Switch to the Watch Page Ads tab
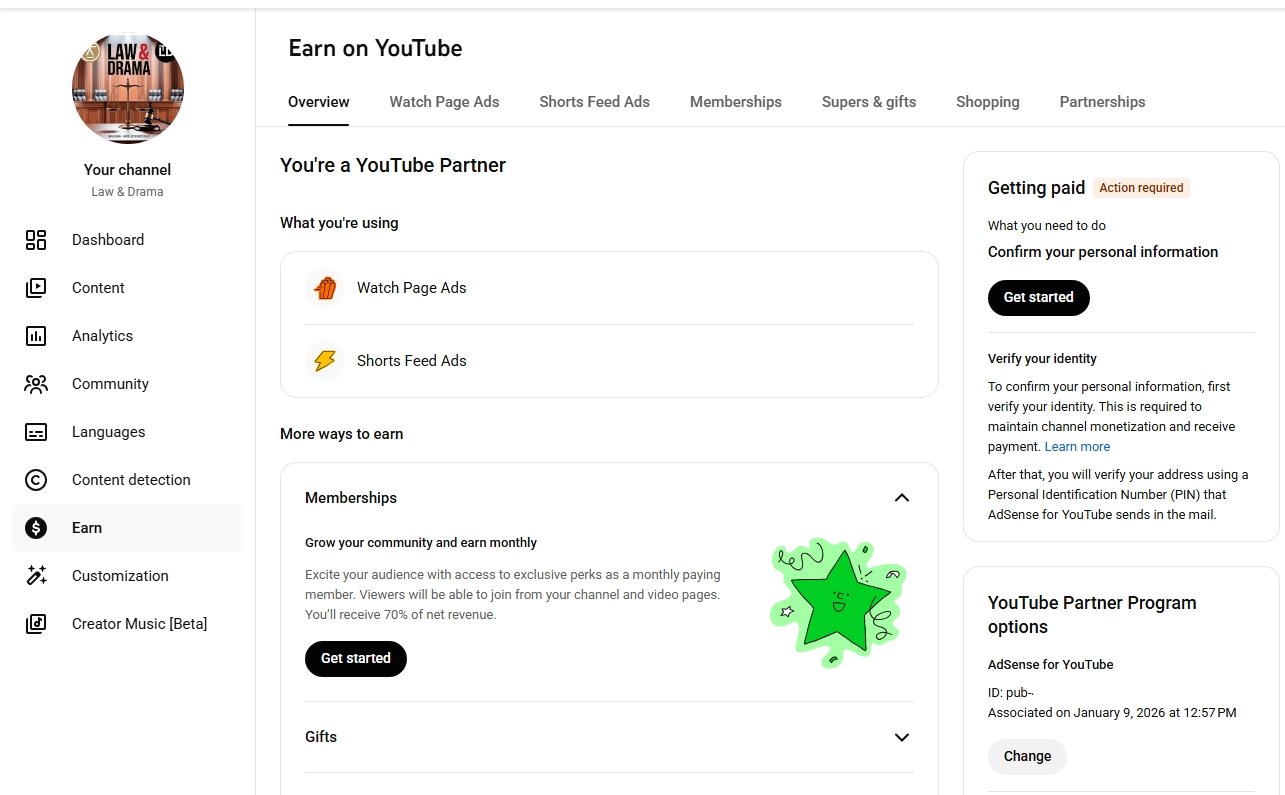1285x795 pixels. pos(444,102)
